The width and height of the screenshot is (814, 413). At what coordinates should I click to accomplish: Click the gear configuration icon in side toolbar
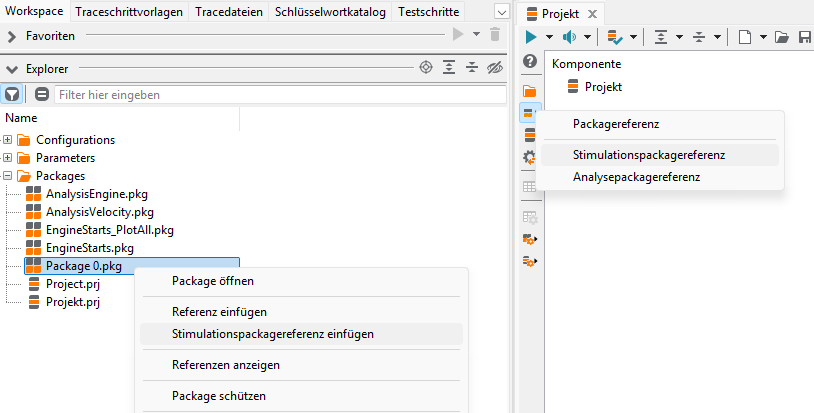(x=530, y=157)
